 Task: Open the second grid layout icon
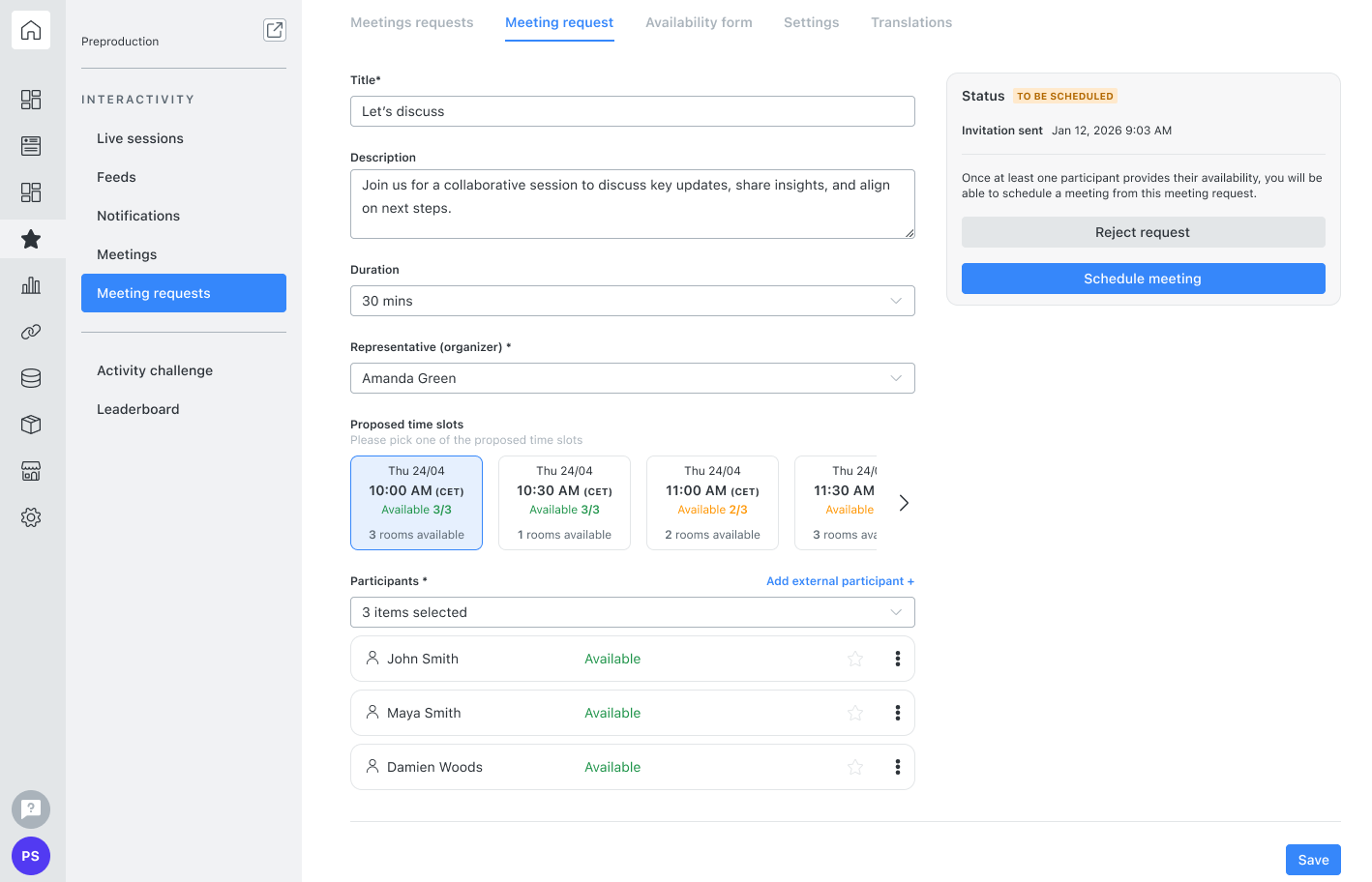(x=31, y=192)
